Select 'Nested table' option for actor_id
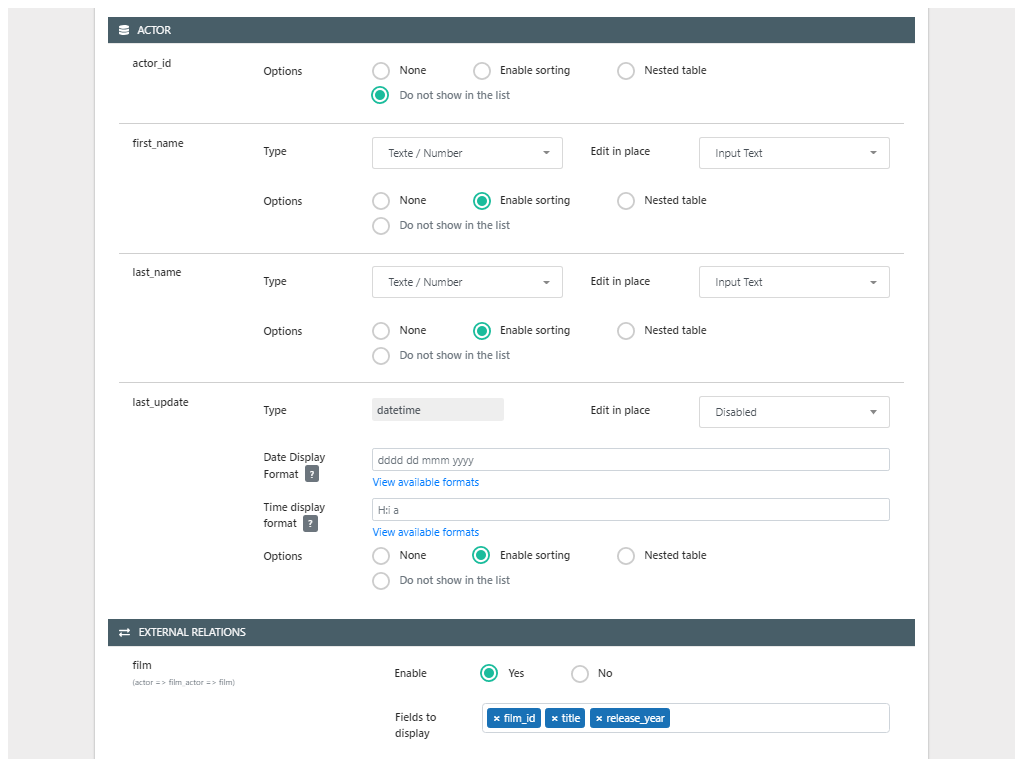Image resolution: width=1024 pixels, height=768 pixels. [x=626, y=71]
